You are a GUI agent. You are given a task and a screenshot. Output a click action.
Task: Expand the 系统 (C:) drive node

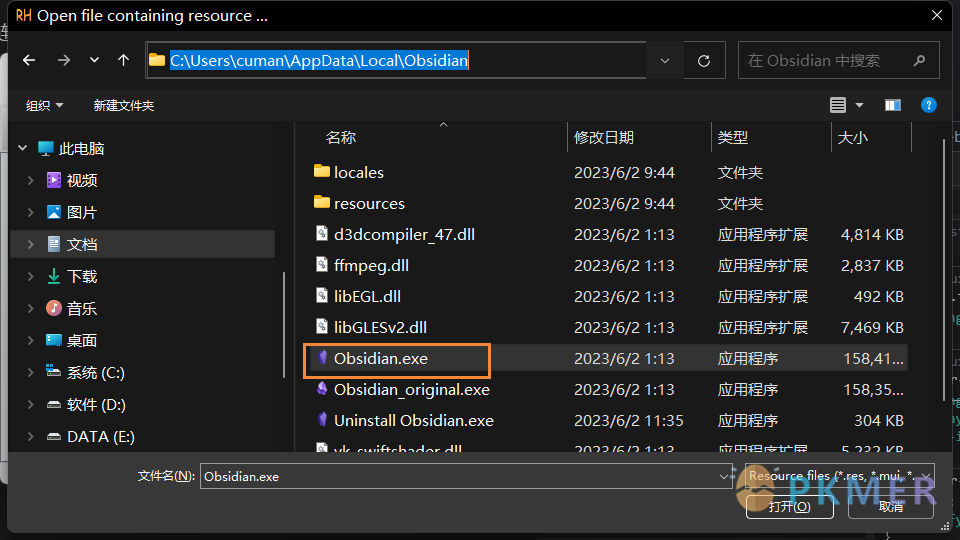point(31,372)
